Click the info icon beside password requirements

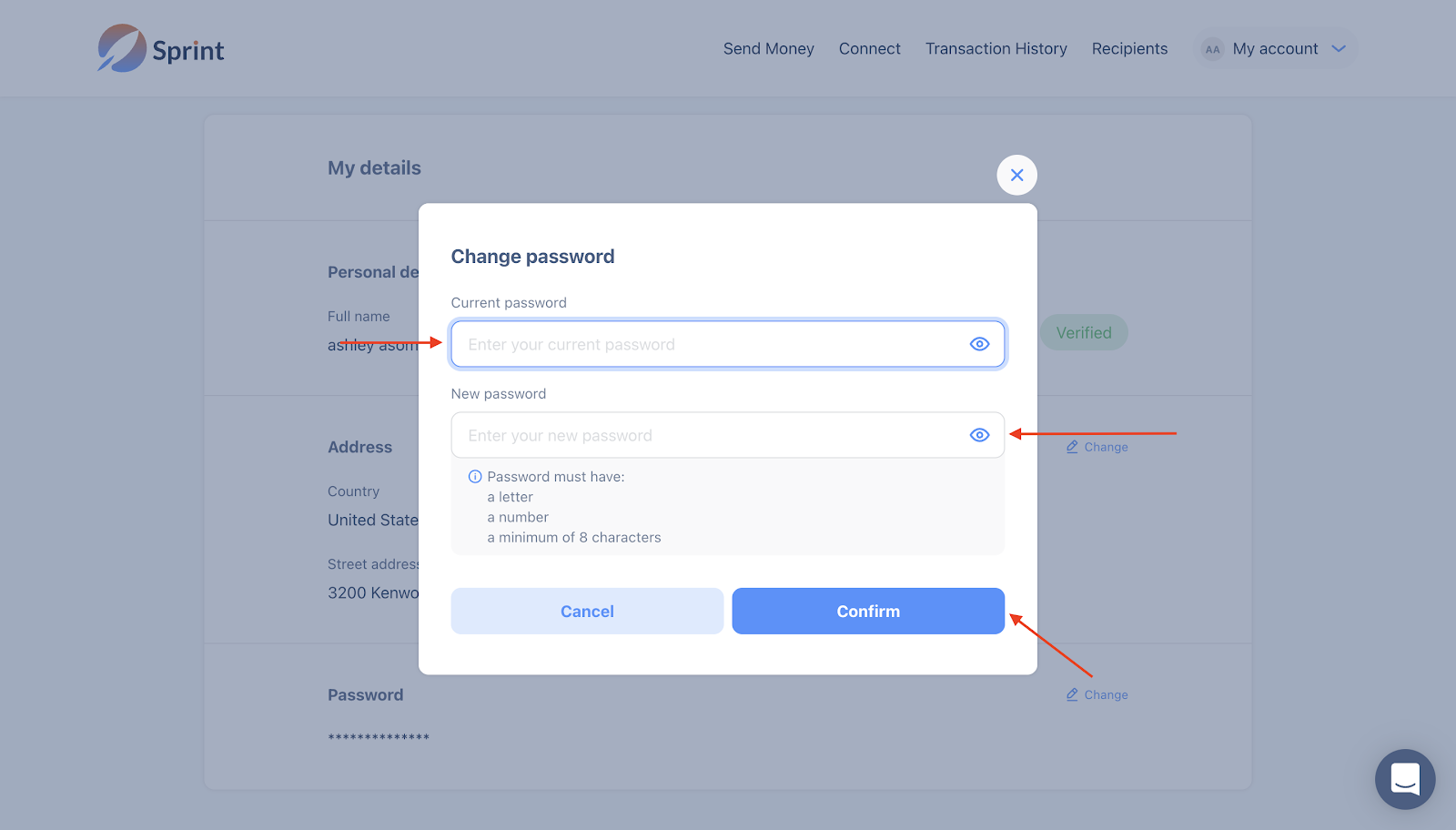pos(475,477)
